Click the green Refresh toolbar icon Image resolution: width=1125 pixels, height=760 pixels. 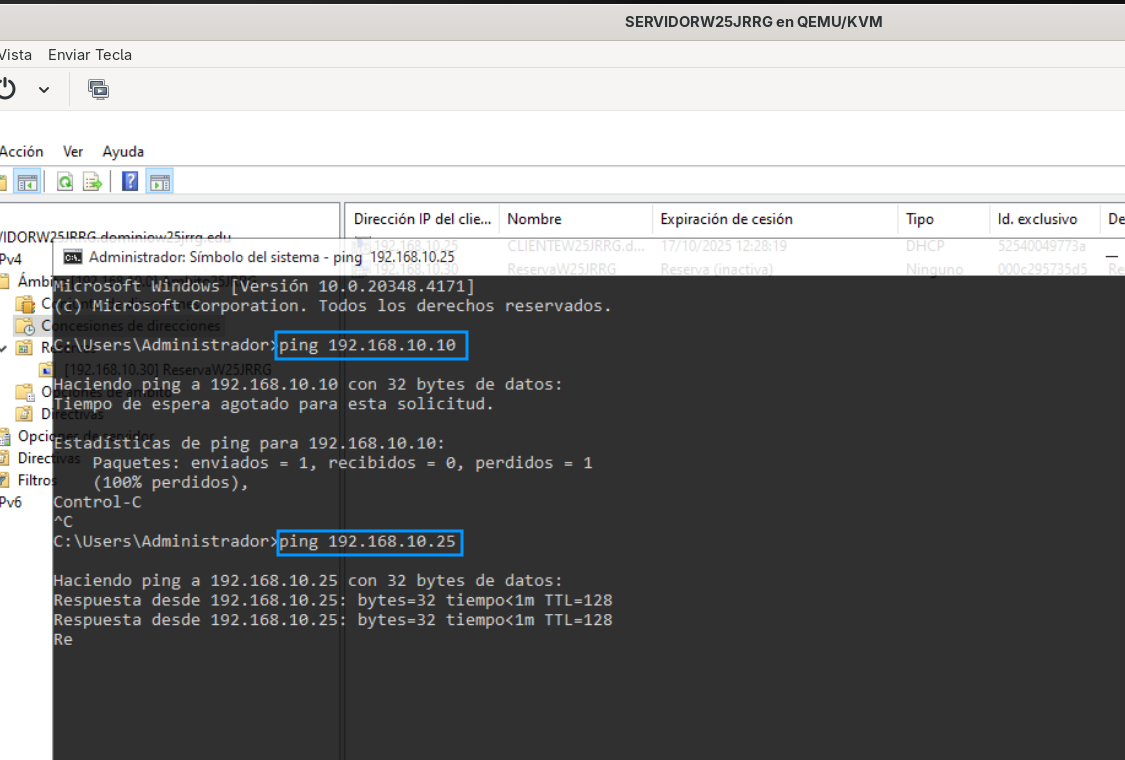pyautogui.click(x=65, y=182)
